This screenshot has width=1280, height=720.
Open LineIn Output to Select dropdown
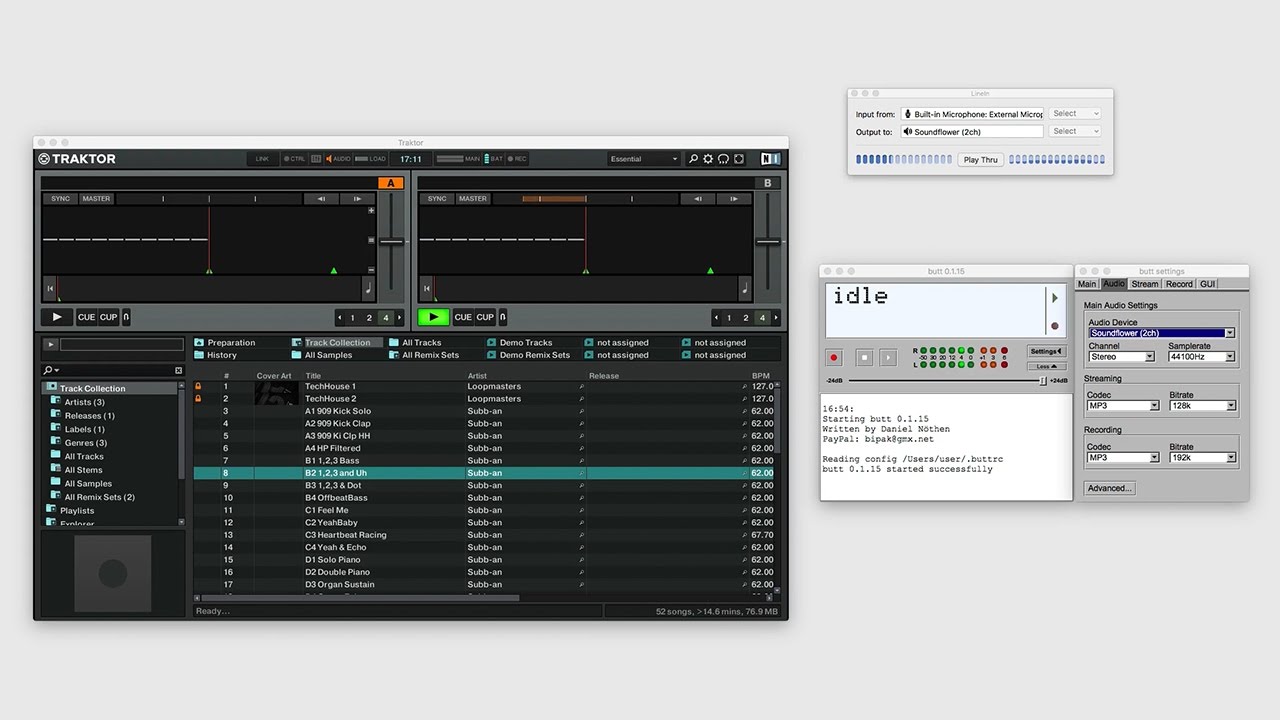(1075, 131)
